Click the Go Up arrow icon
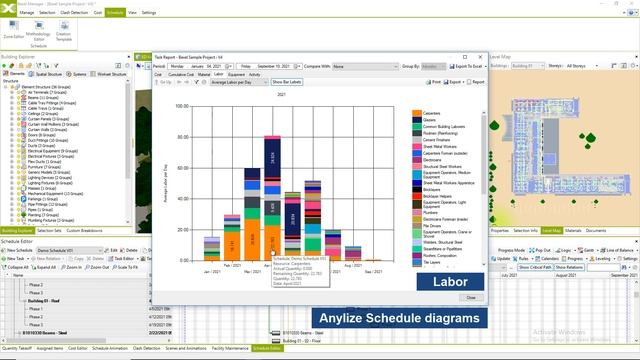Viewport: 640px width, 360px height. pos(157,82)
